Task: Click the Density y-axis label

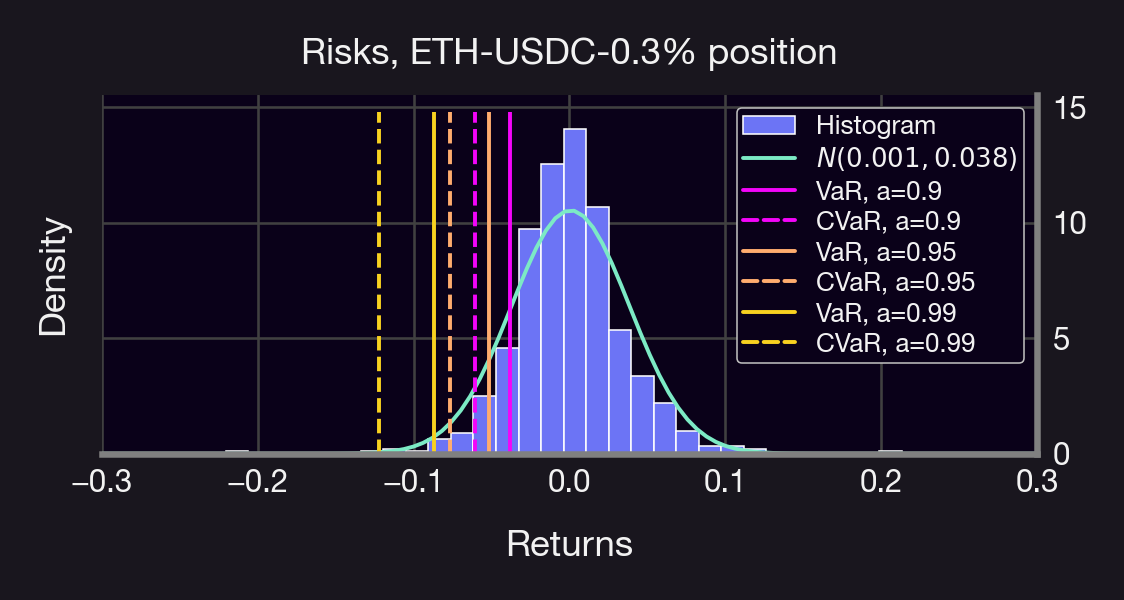Action: pyautogui.click(x=53, y=278)
